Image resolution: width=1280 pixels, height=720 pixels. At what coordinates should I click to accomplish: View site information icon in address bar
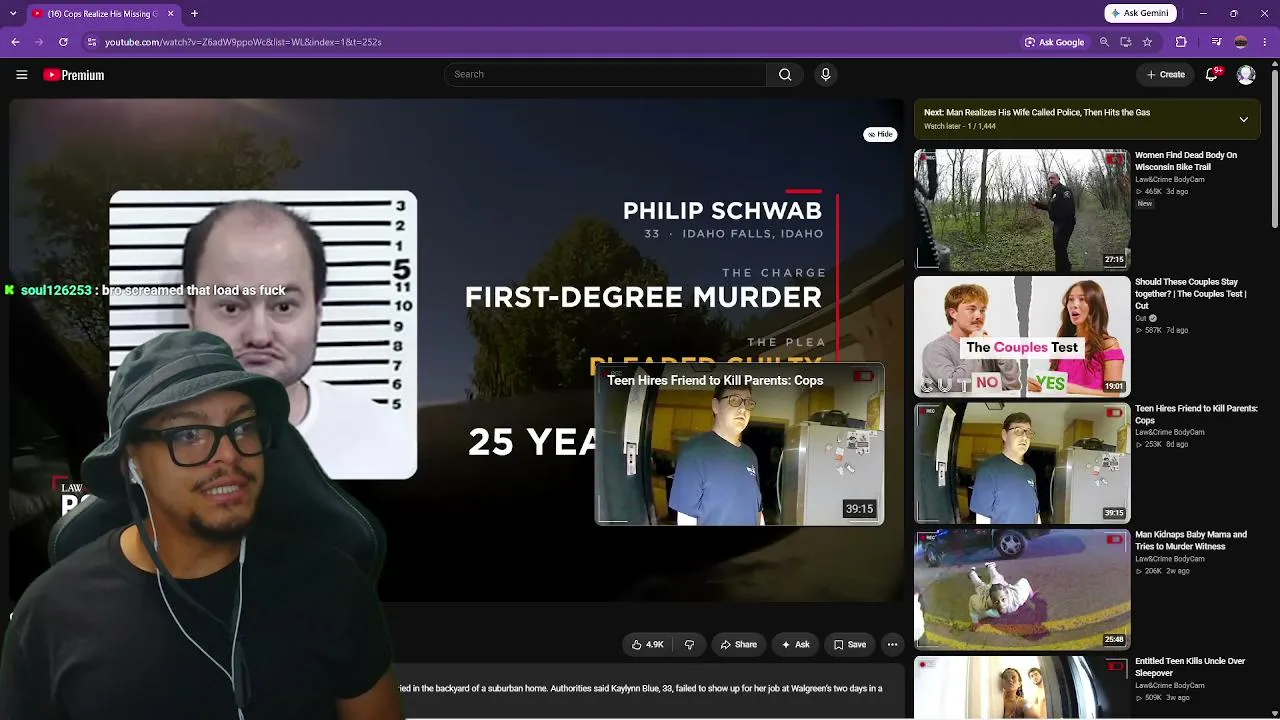(x=92, y=42)
